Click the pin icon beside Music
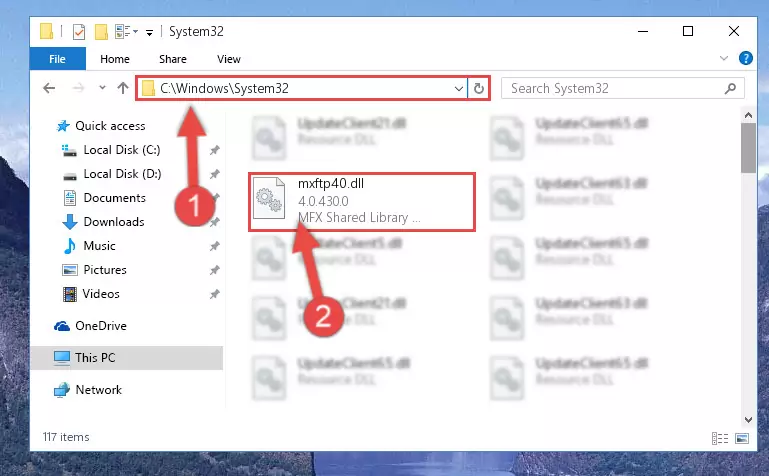This screenshot has width=769, height=476. 214,247
